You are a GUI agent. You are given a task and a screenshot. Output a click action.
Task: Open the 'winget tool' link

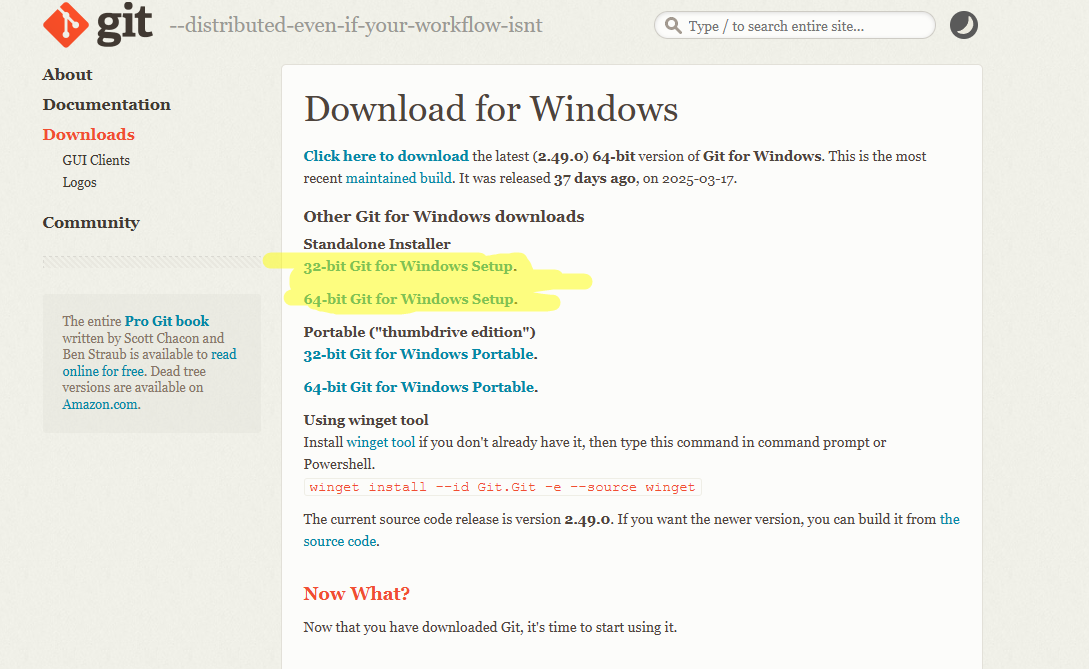pyautogui.click(x=381, y=442)
